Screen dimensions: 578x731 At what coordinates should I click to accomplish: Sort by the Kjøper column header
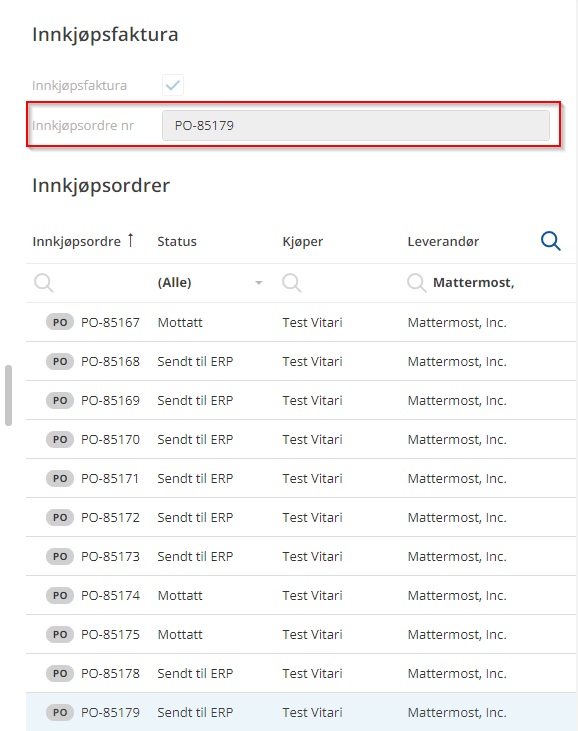tap(303, 241)
